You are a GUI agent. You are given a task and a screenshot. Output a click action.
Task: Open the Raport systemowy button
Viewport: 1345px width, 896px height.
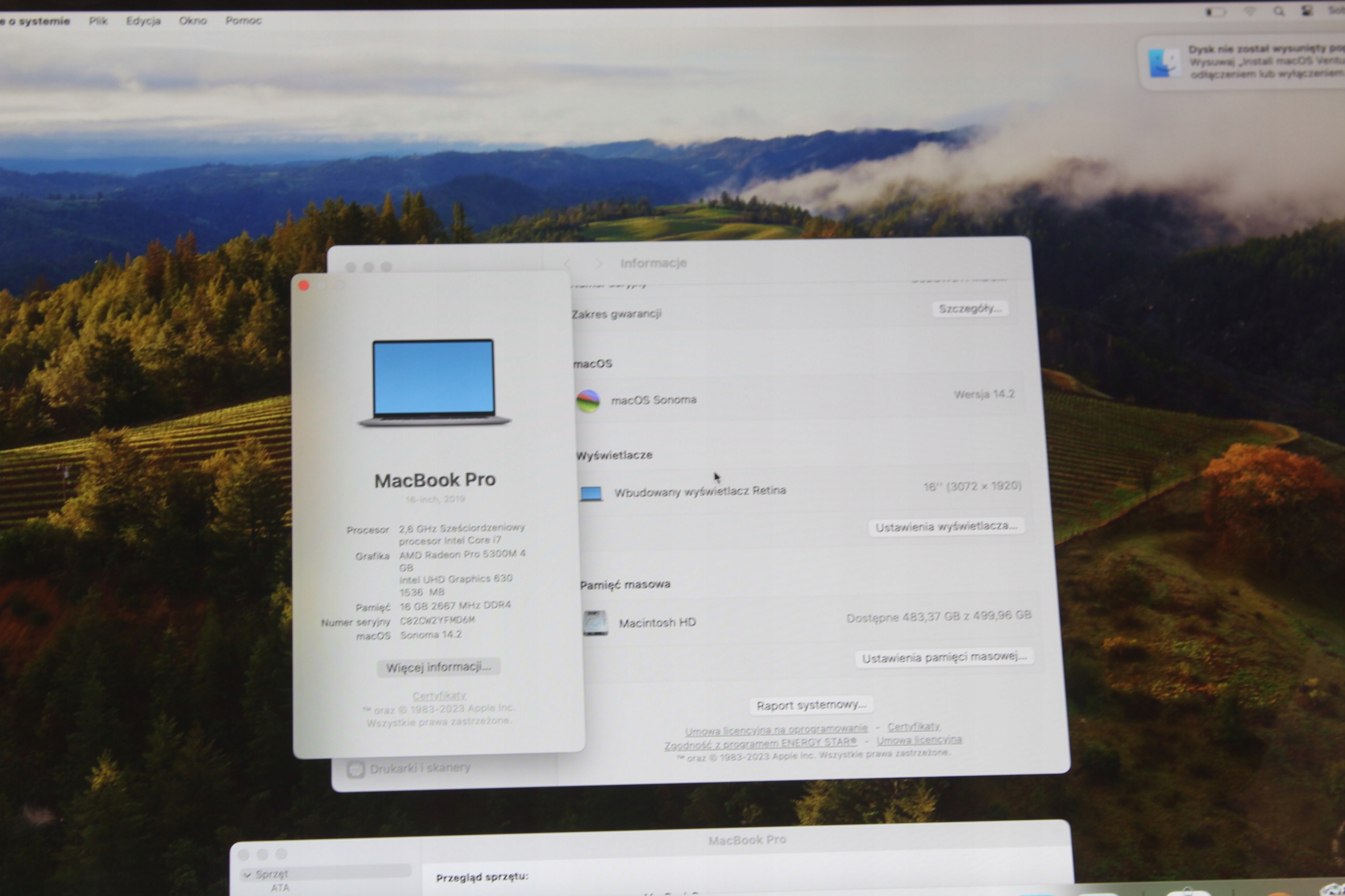tap(811, 705)
